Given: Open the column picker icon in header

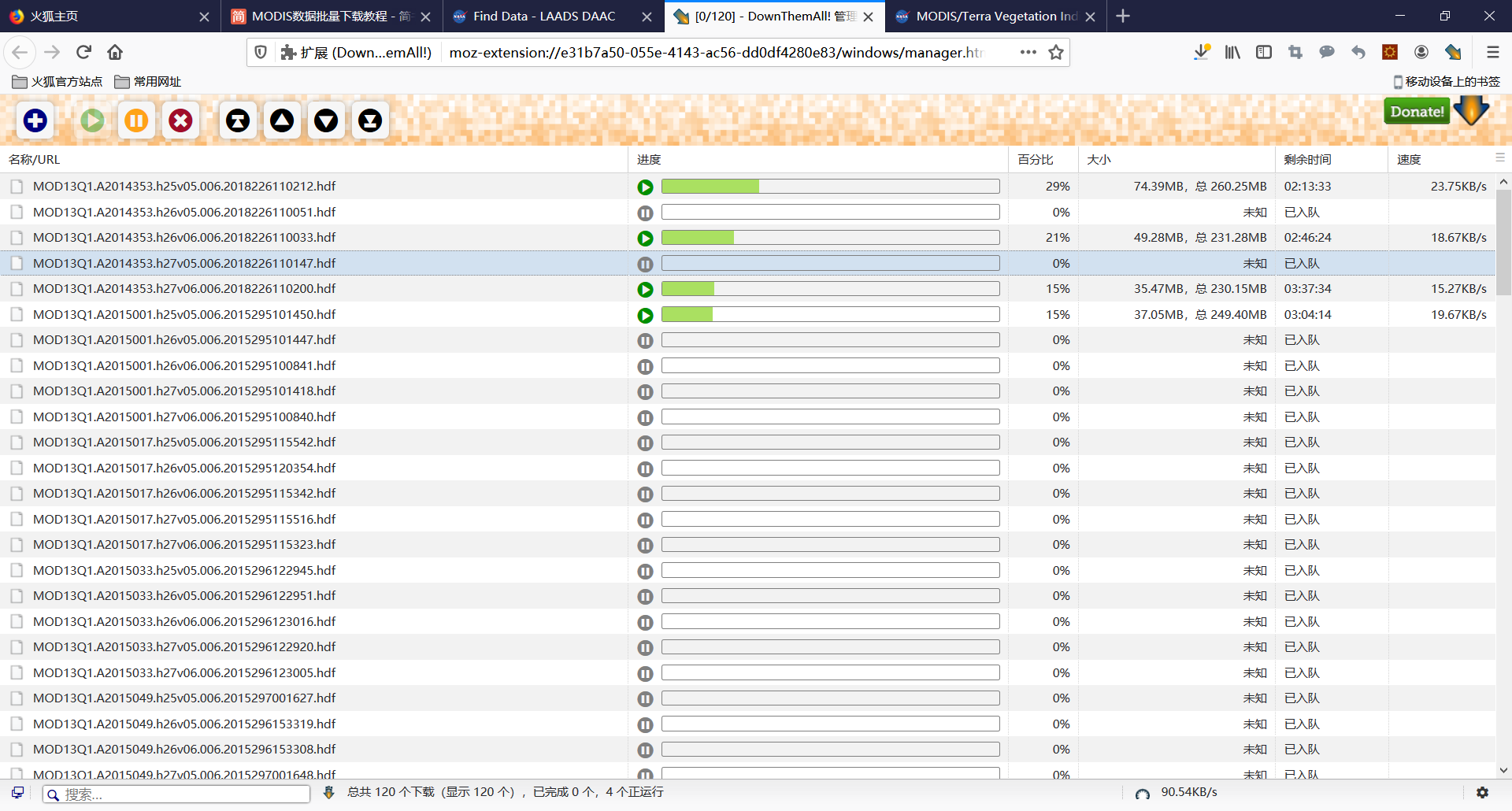Looking at the screenshot, I should pos(1500,157).
